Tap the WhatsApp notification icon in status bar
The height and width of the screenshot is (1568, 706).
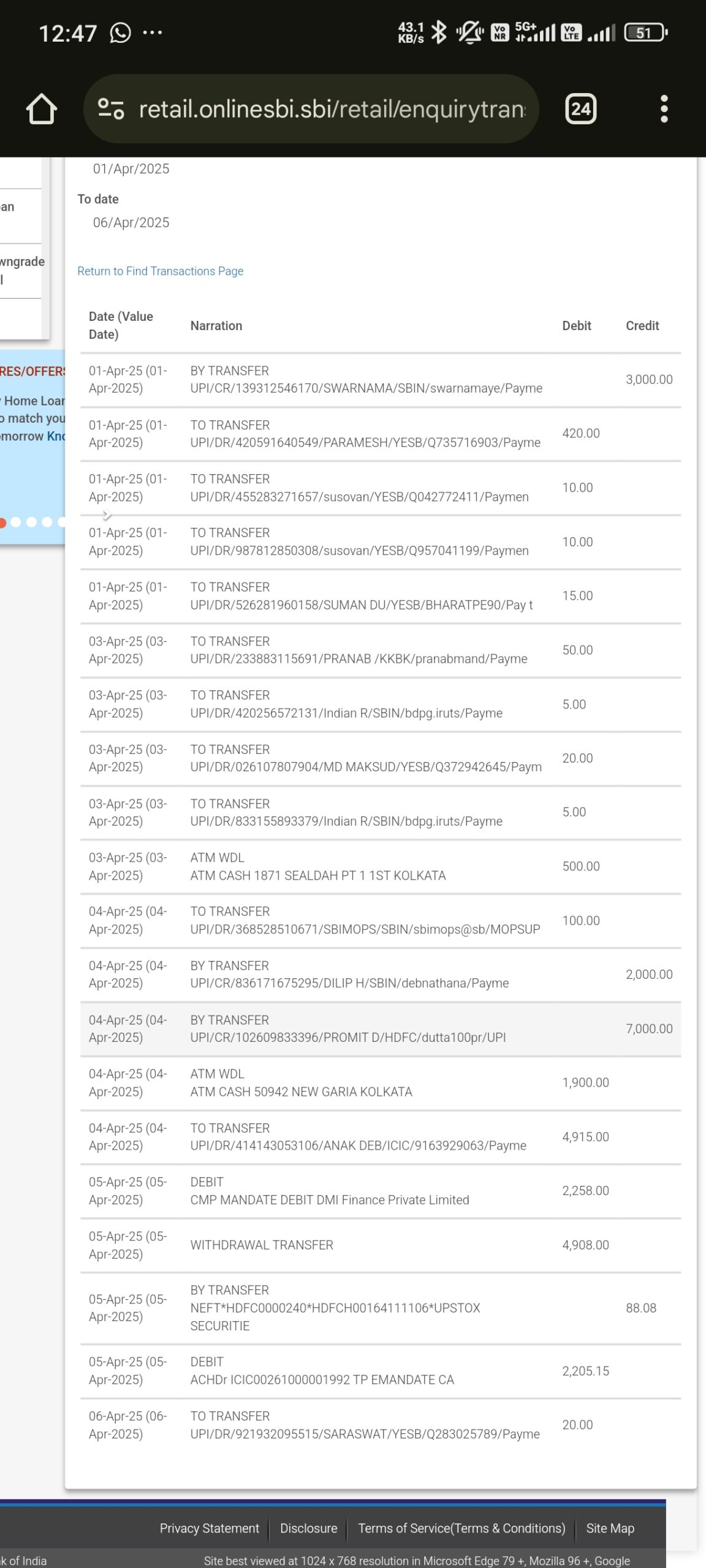(x=120, y=32)
